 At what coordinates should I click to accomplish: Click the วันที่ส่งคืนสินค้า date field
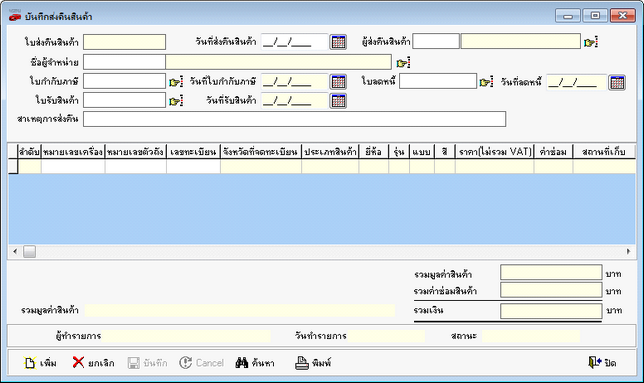click(x=294, y=42)
